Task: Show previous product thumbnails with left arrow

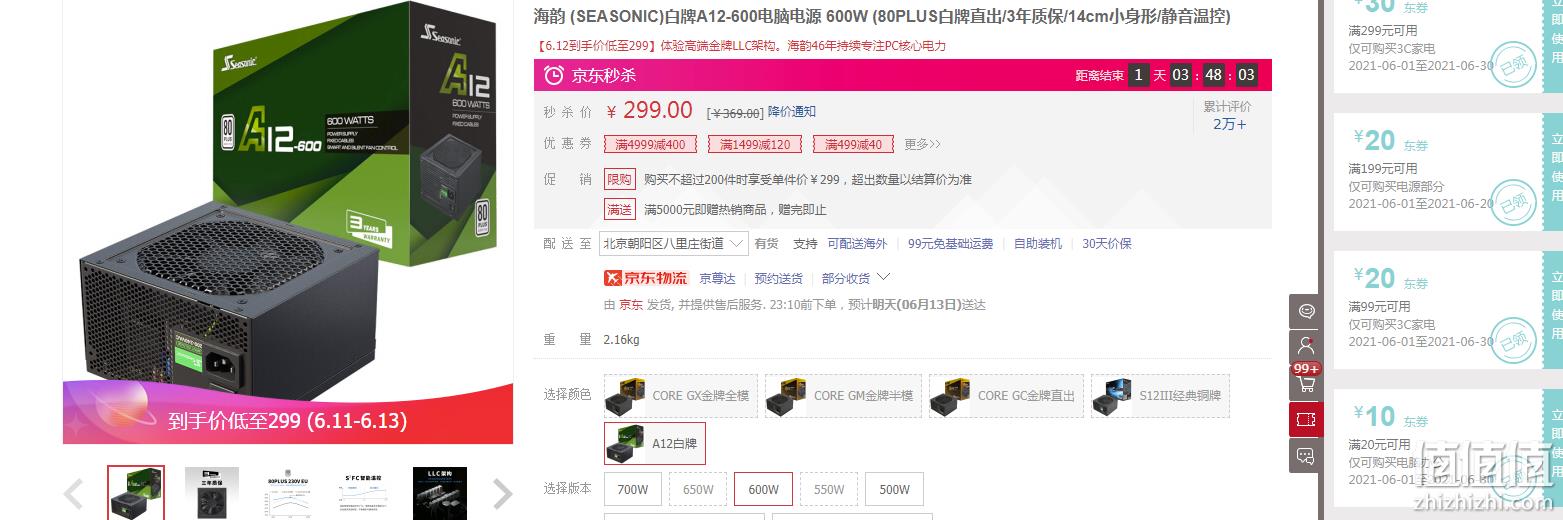Action: click(x=73, y=493)
